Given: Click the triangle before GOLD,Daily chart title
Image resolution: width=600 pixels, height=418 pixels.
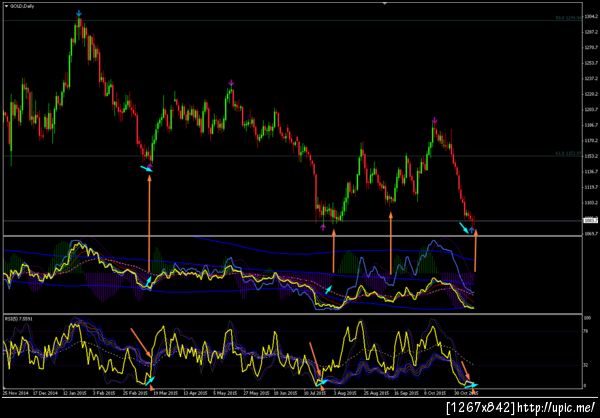Looking at the screenshot, I should tap(7, 6).
